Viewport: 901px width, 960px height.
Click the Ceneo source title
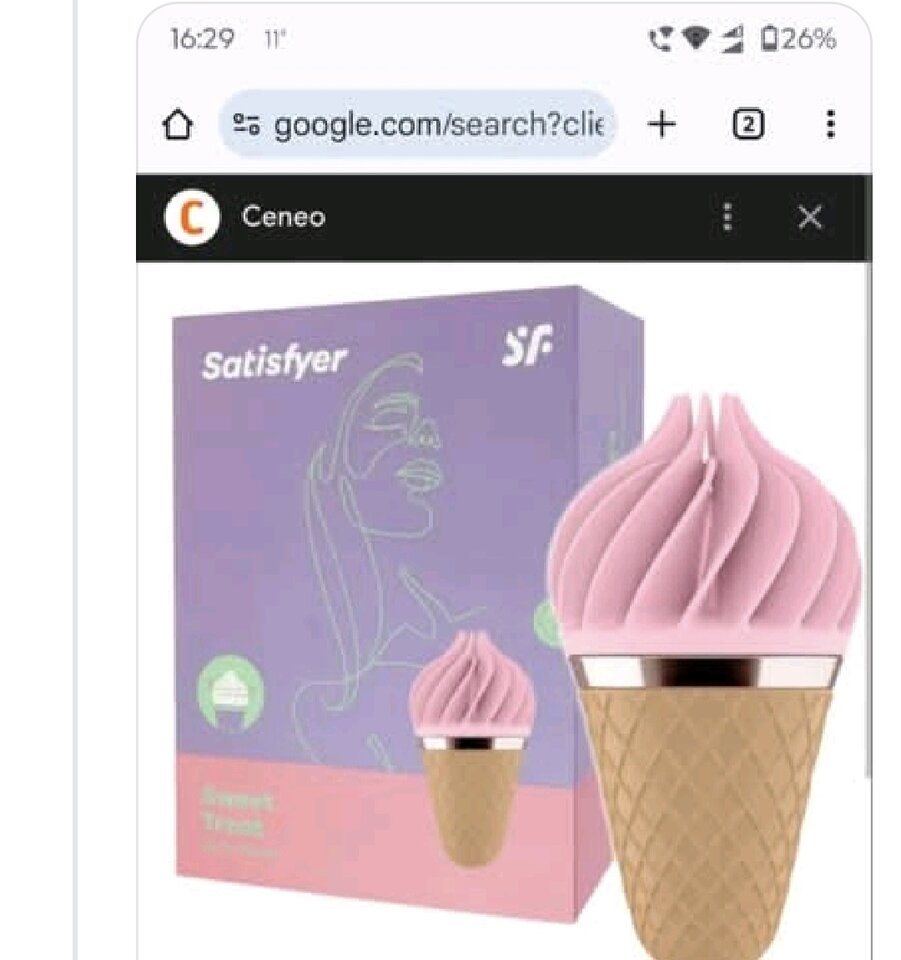[283, 217]
